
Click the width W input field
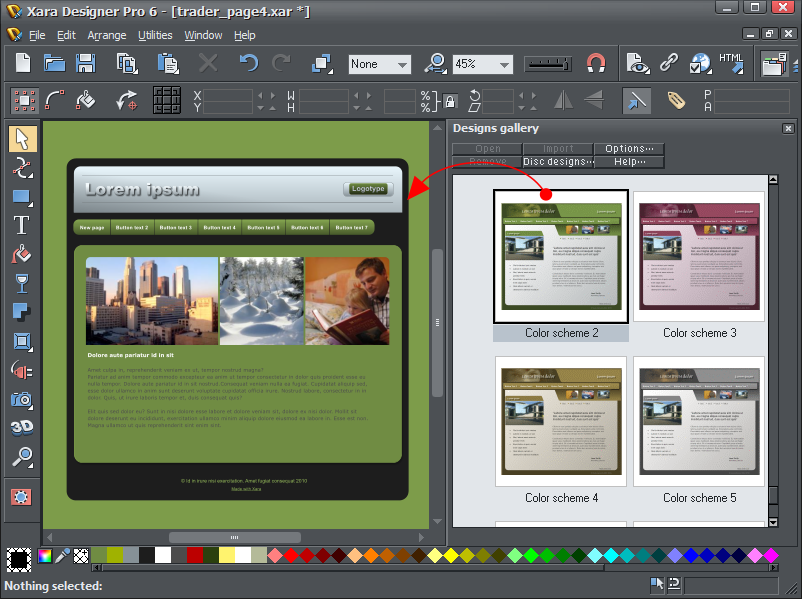pos(324,96)
